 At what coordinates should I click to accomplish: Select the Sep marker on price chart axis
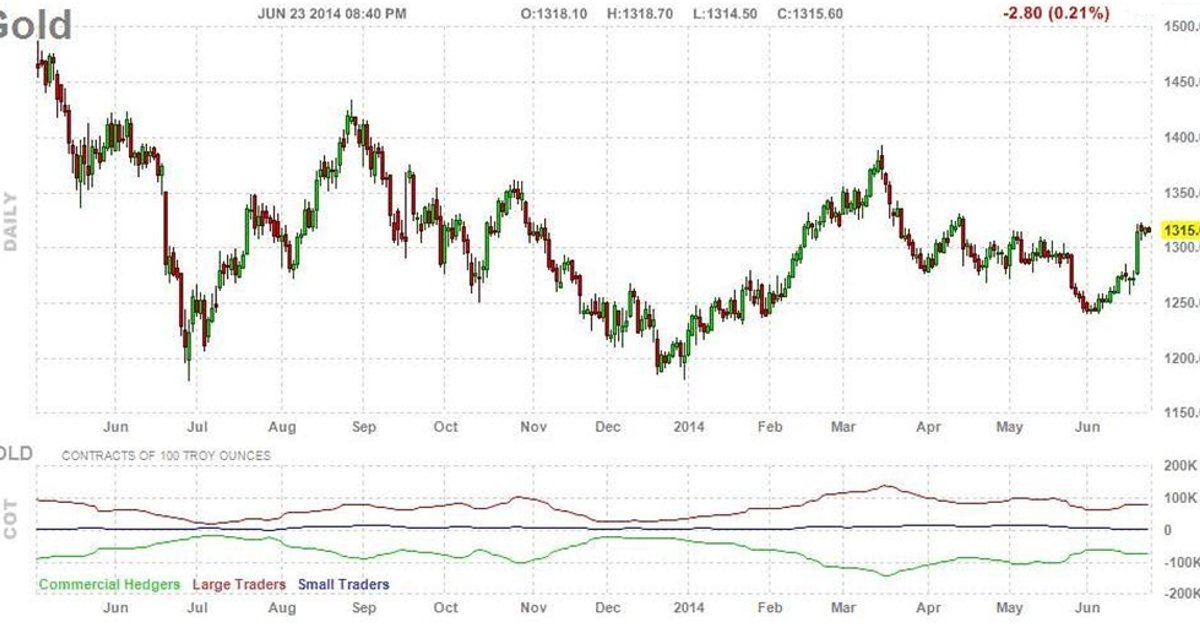tap(364, 427)
